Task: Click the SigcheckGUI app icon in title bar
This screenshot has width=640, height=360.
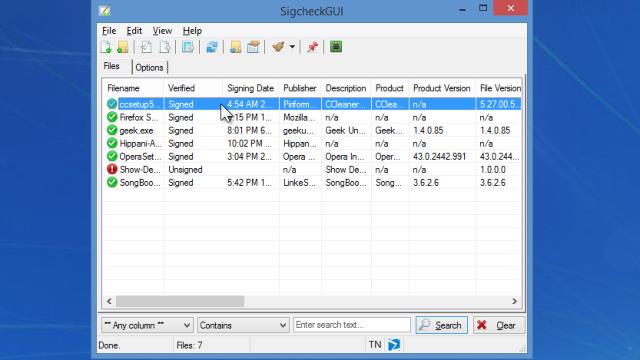Action: click(105, 11)
